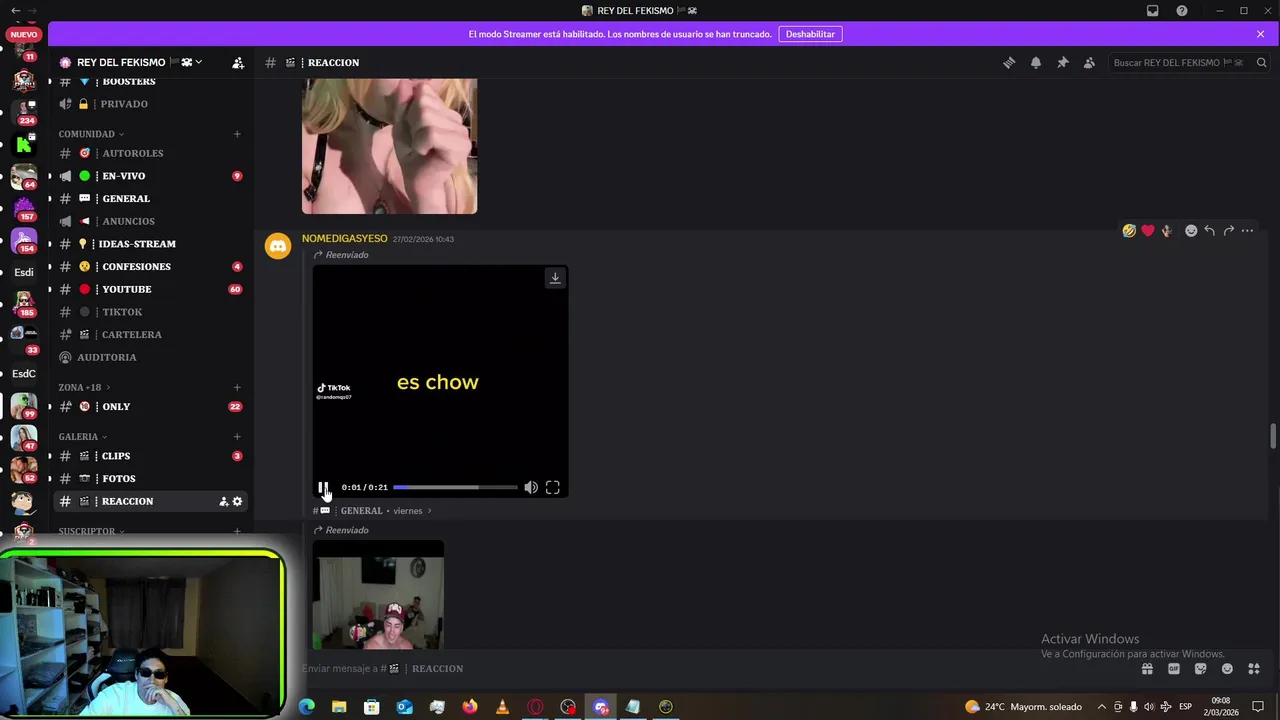The image size is (1280, 720).
Task: Click the NOMEDIGASYESO username
Action: click(344, 239)
